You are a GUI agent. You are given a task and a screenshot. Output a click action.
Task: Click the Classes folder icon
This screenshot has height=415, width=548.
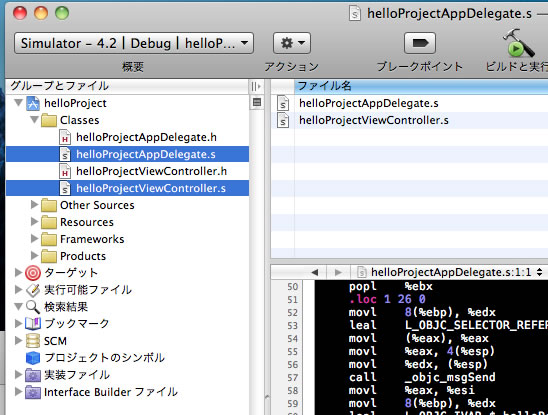click(49, 120)
